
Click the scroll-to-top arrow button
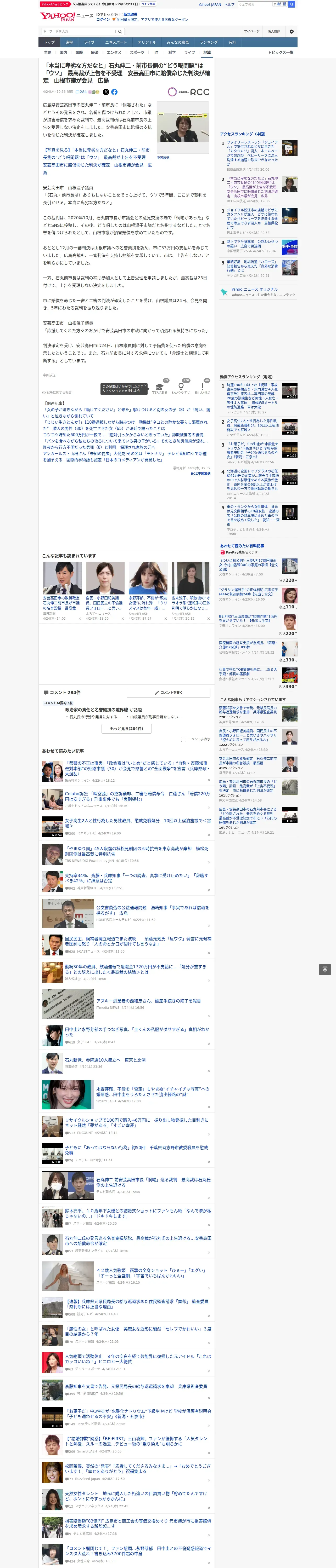click(325, 970)
